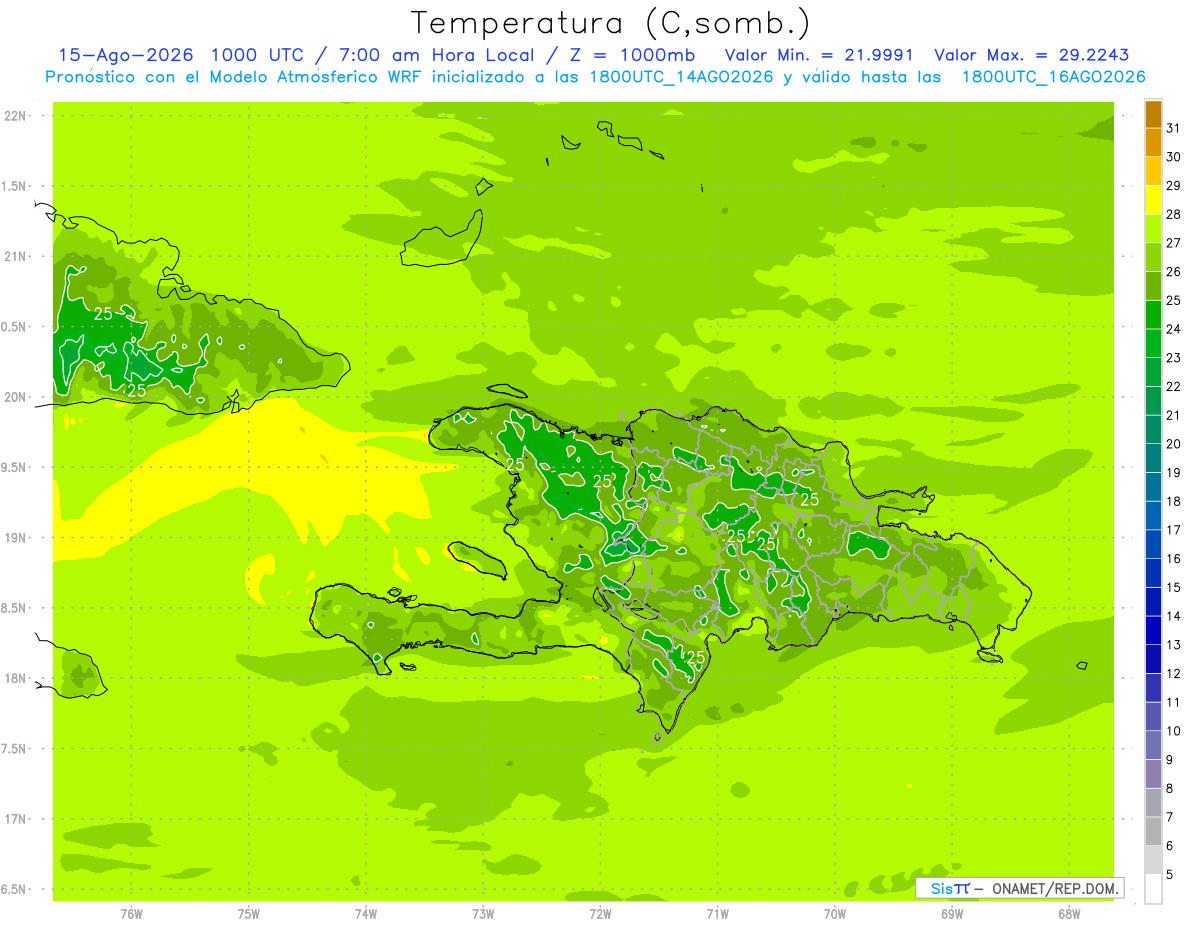This screenshot has height=927, width=1200.
Task: Click the legend value "25" on color bar
Action: tap(1174, 300)
